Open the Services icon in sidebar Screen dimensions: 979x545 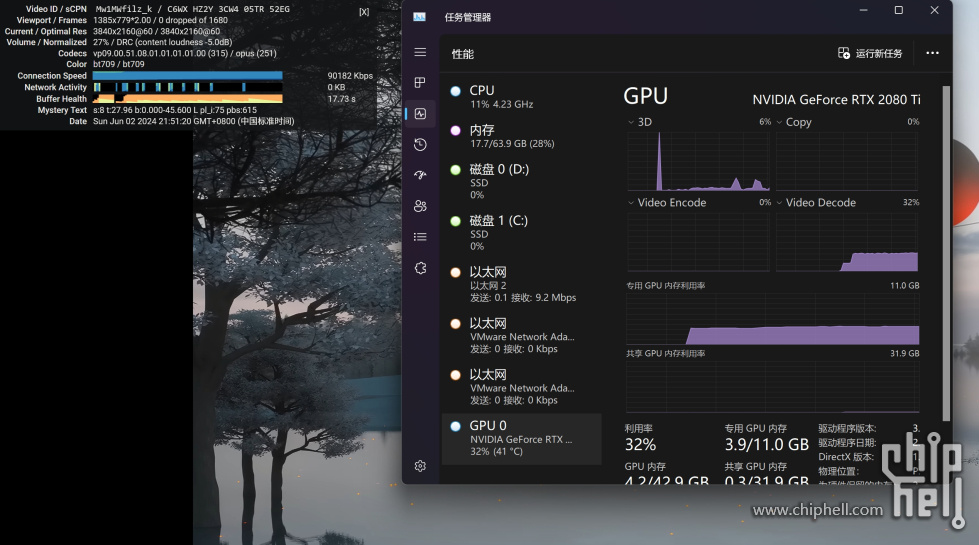click(420, 268)
